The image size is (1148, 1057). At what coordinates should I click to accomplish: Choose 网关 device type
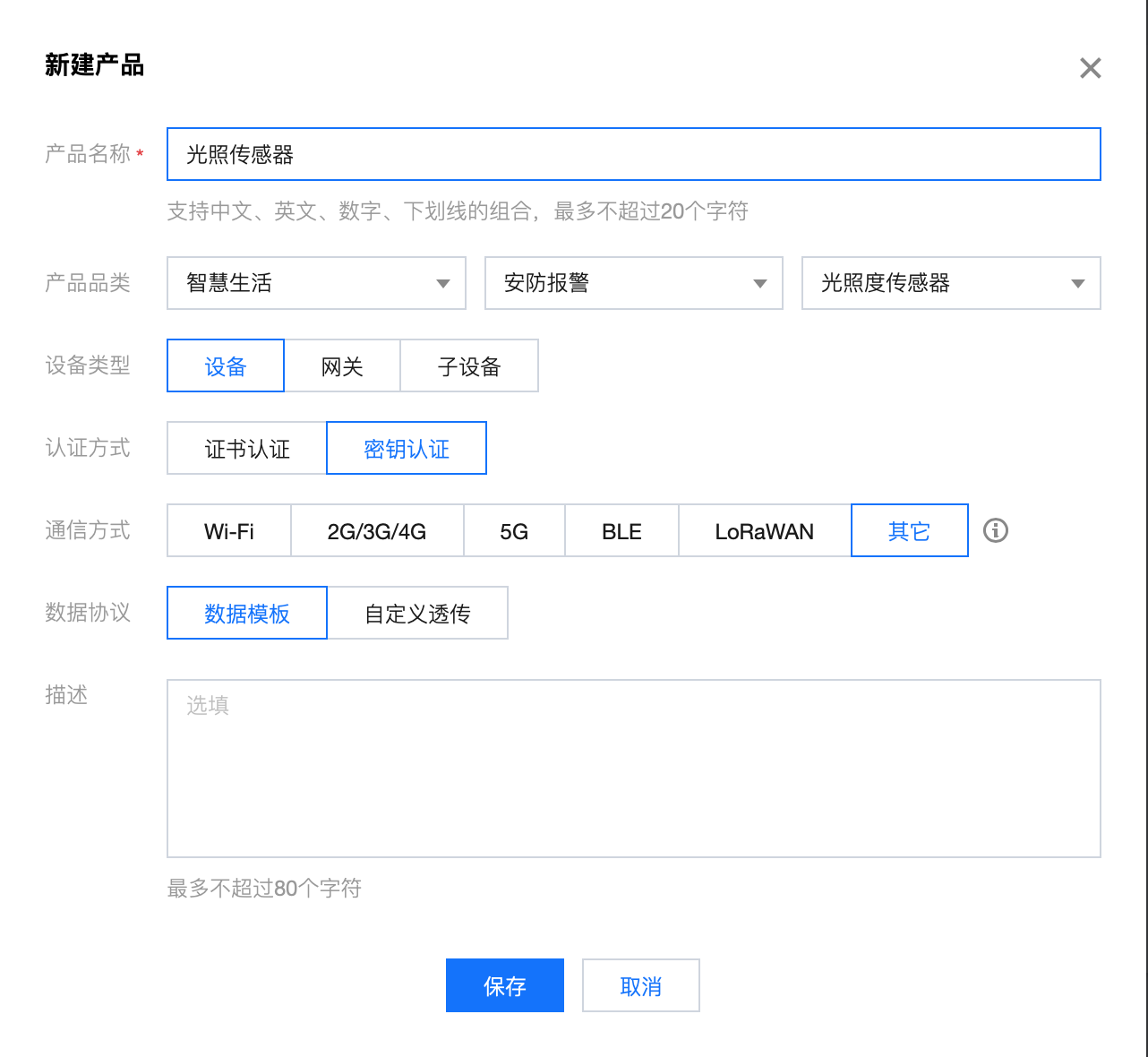click(342, 365)
